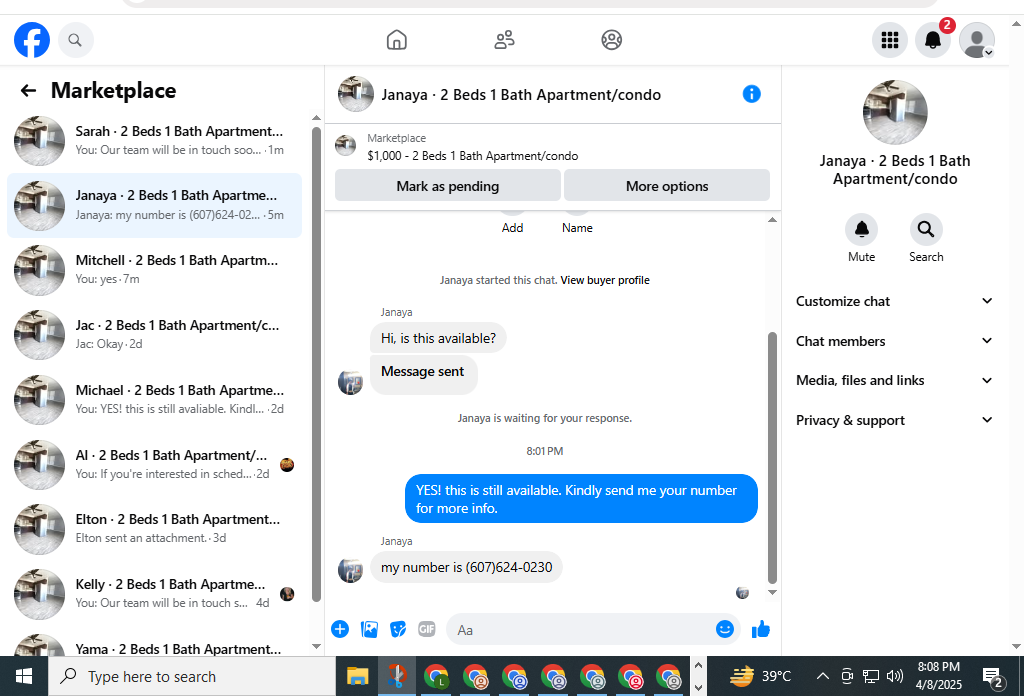Attach a photo using the image icon
The width and height of the screenshot is (1024, 696).
click(x=369, y=629)
